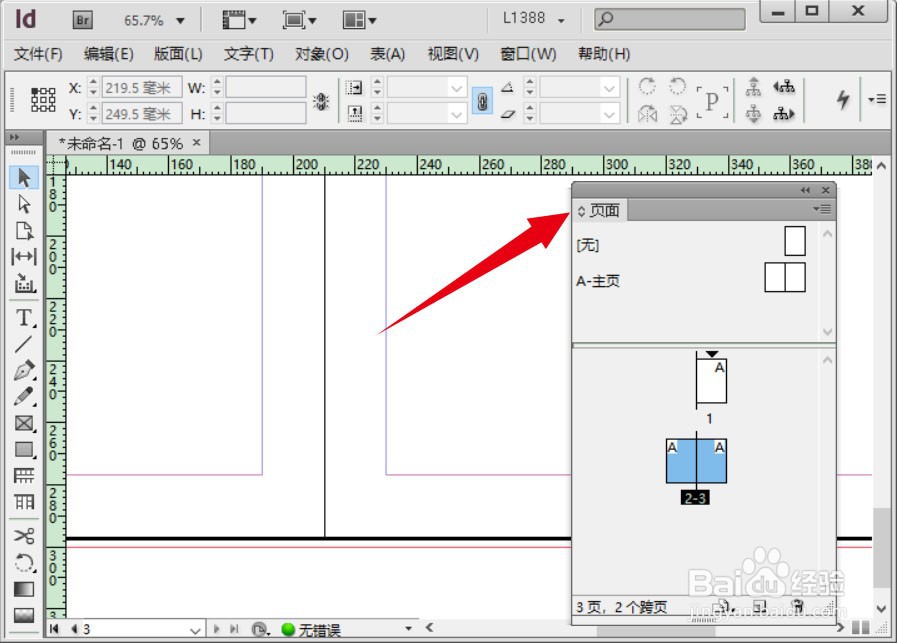Viewport: 897px width, 643px height.
Task: Switch to the 未命名-1 document tab
Action: click(121, 143)
